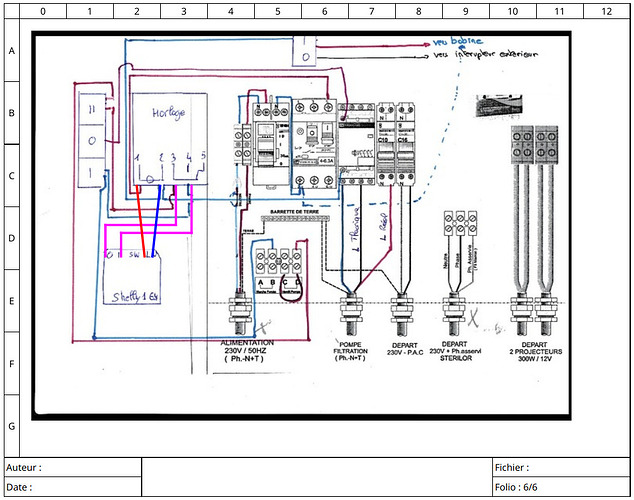Click the small photo thumbnail at top right
The width and height of the screenshot is (634, 500).
pos(499,106)
